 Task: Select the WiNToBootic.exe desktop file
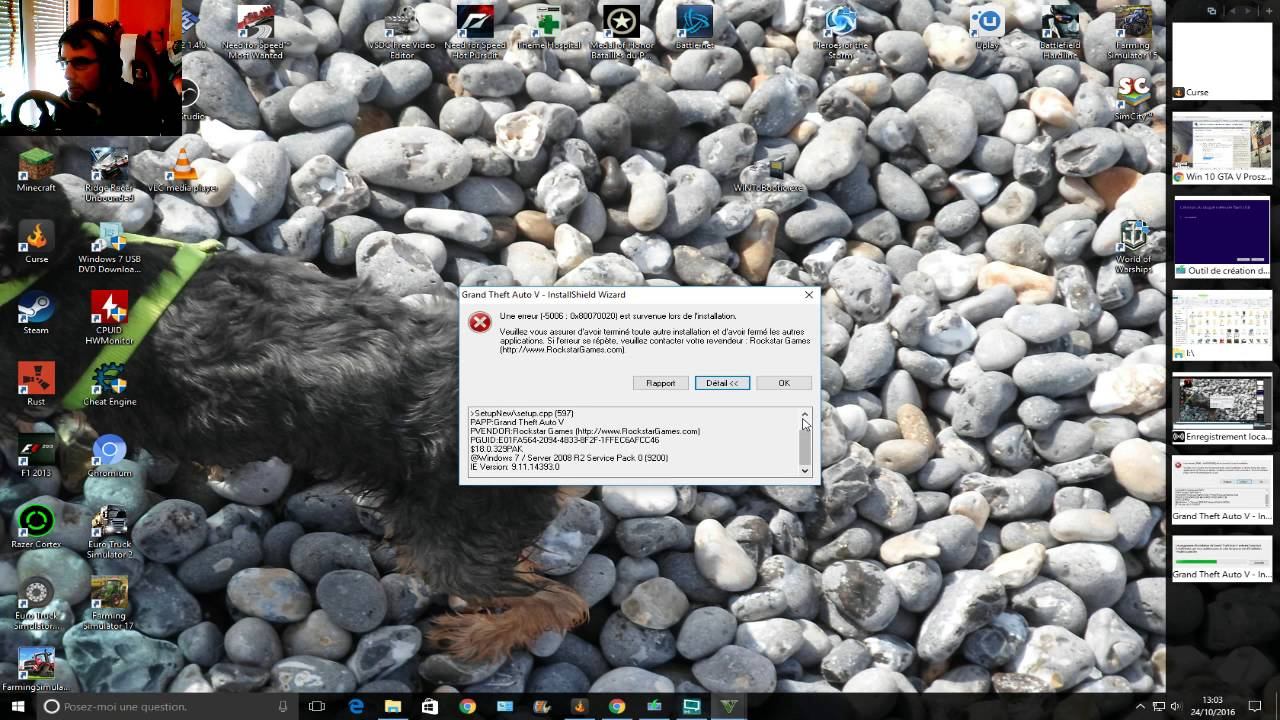(768, 176)
